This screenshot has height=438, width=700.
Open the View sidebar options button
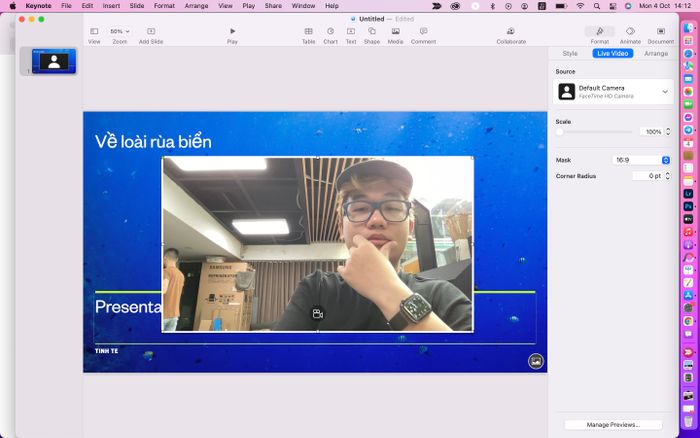pyautogui.click(x=94, y=35)
